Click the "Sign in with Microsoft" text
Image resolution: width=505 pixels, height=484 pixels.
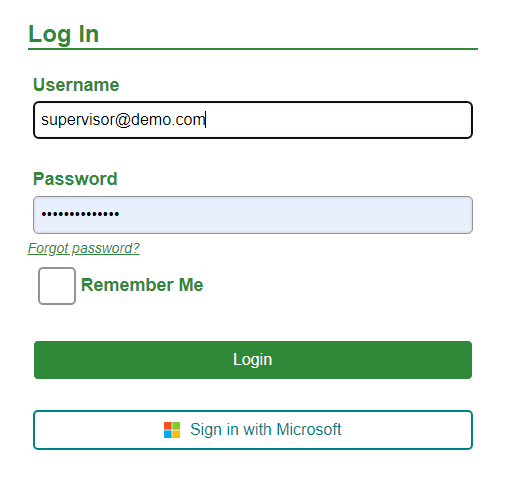coord(265,429)
